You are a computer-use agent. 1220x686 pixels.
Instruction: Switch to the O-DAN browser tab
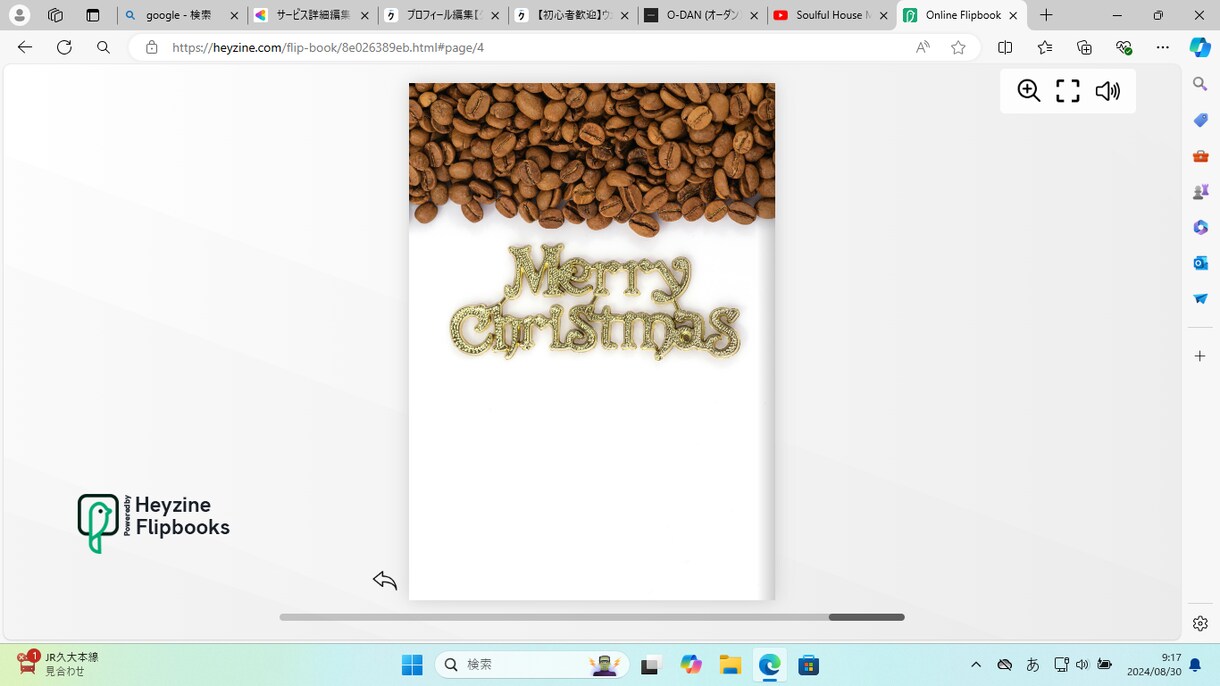pos(701,15)
